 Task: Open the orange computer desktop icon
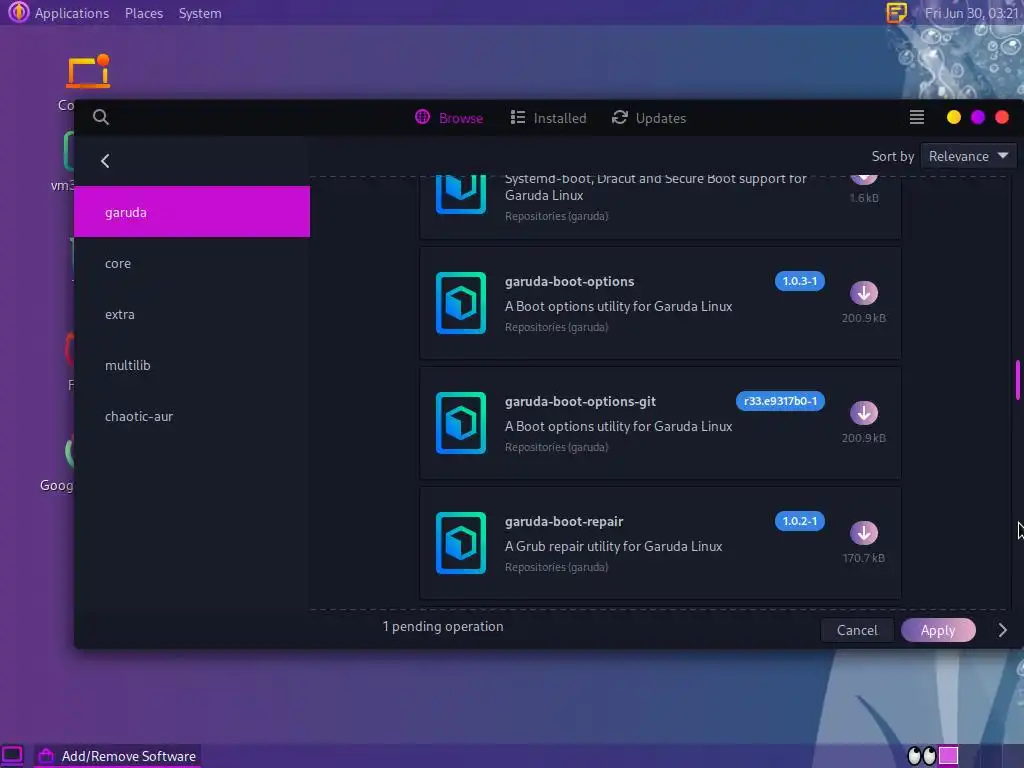click(88, 72)
